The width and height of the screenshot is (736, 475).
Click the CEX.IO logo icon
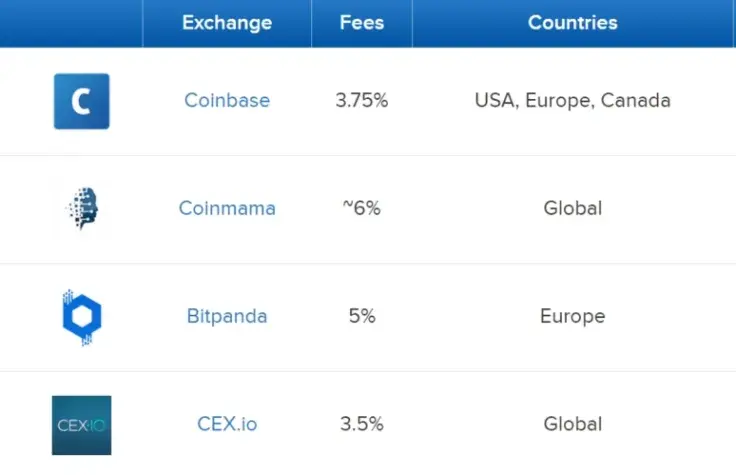pos(81,425)
